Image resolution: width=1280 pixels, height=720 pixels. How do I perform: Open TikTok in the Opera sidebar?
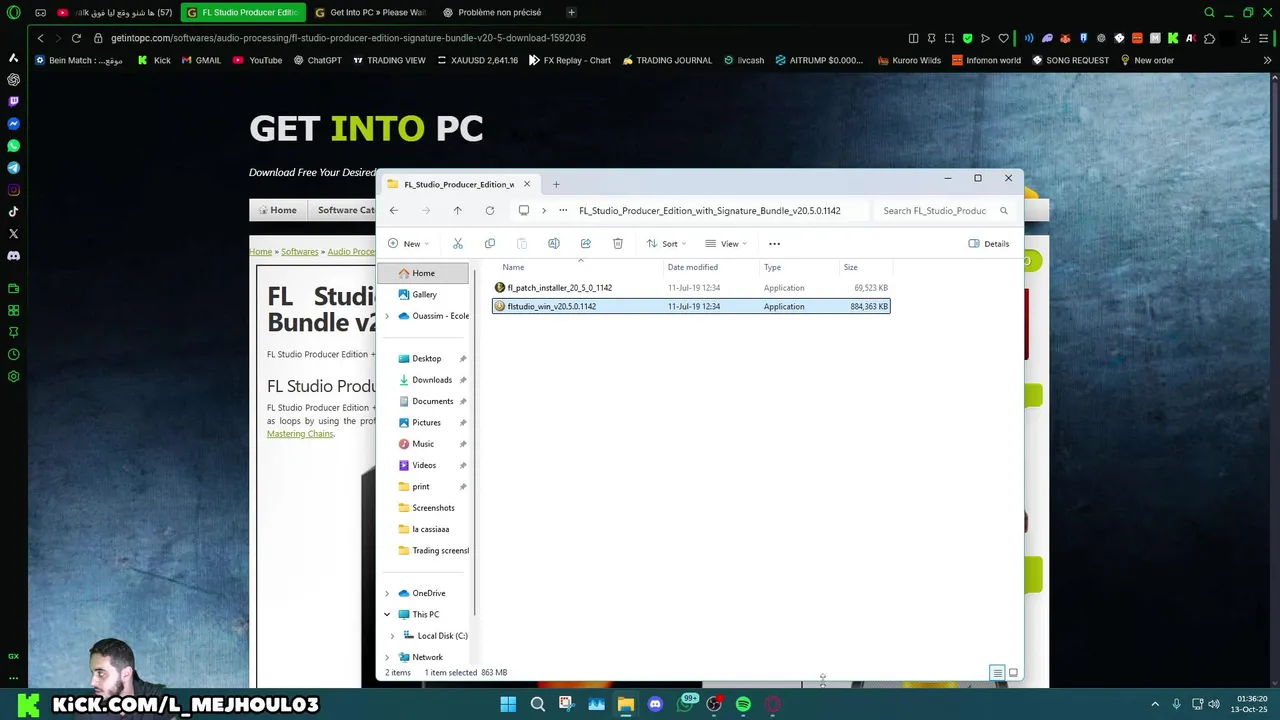13,212
